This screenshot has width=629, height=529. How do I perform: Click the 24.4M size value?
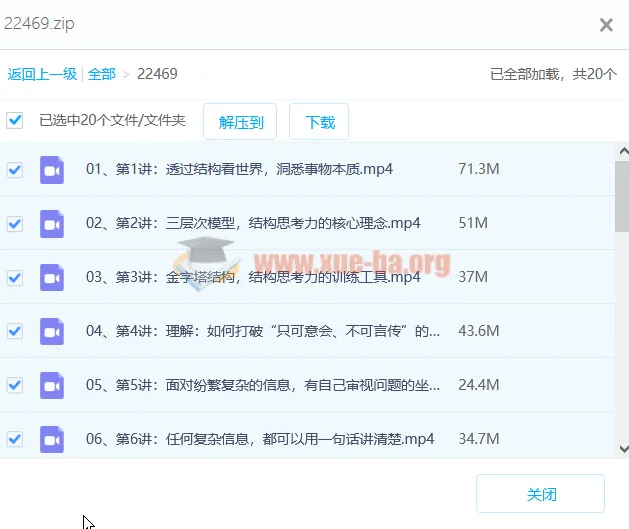coord(479,385)
